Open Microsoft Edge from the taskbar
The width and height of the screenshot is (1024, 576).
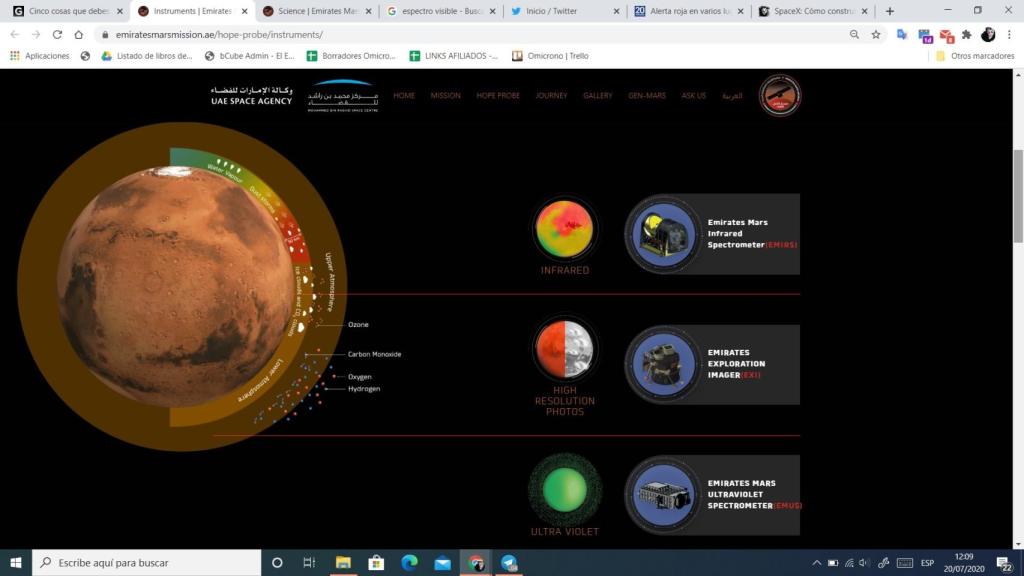[x=409, y=562]
